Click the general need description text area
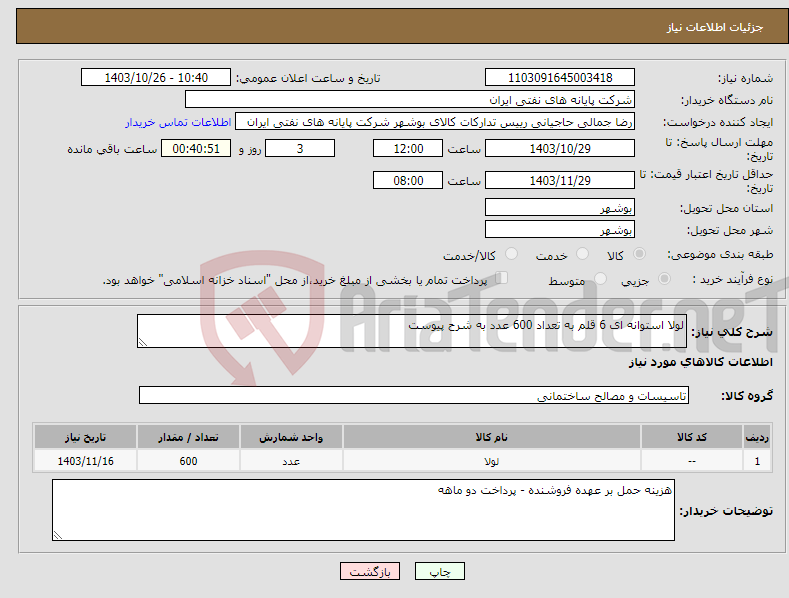Screen dimensions: 789x598 (x=412, y=331)
